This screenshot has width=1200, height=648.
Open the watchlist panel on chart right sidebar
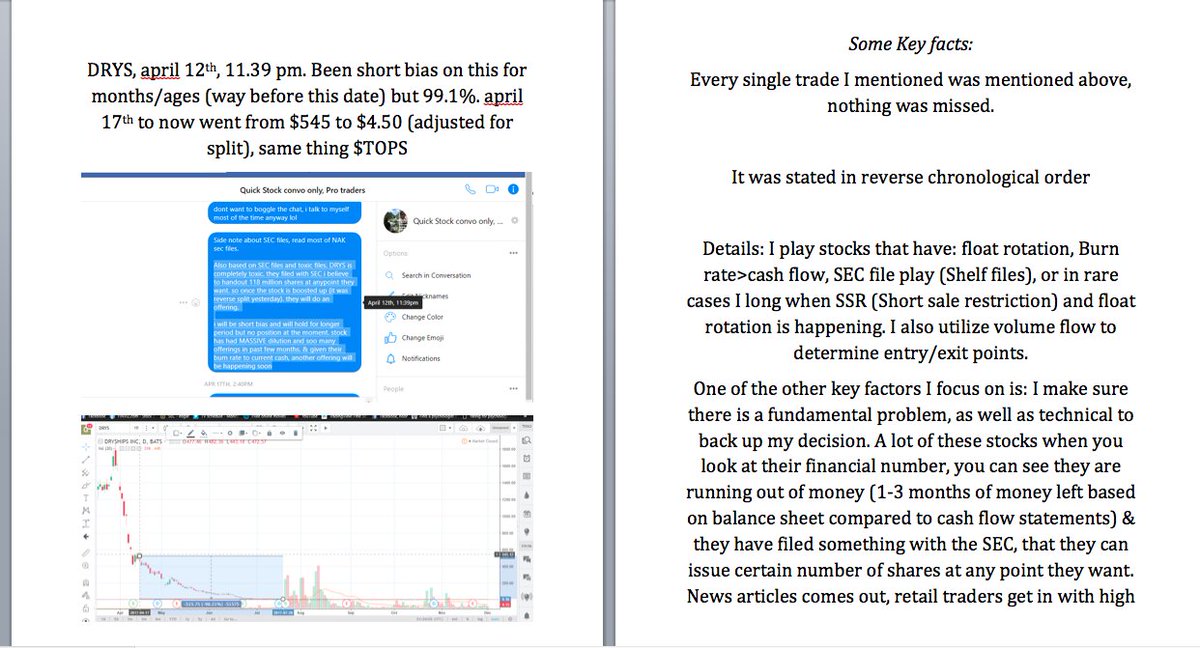[527, 440]
